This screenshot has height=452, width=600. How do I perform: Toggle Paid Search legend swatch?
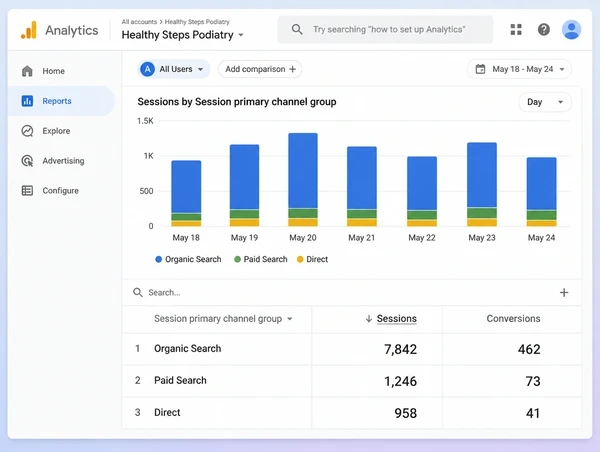pos(237,259)
